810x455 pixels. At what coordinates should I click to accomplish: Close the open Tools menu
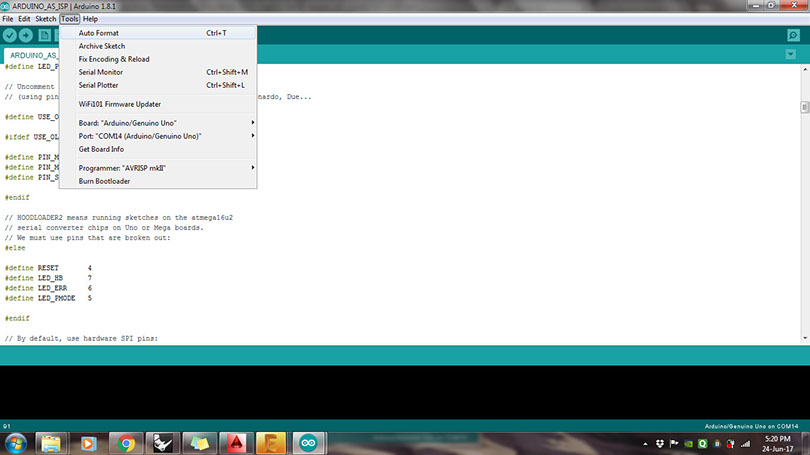(69, 19)
